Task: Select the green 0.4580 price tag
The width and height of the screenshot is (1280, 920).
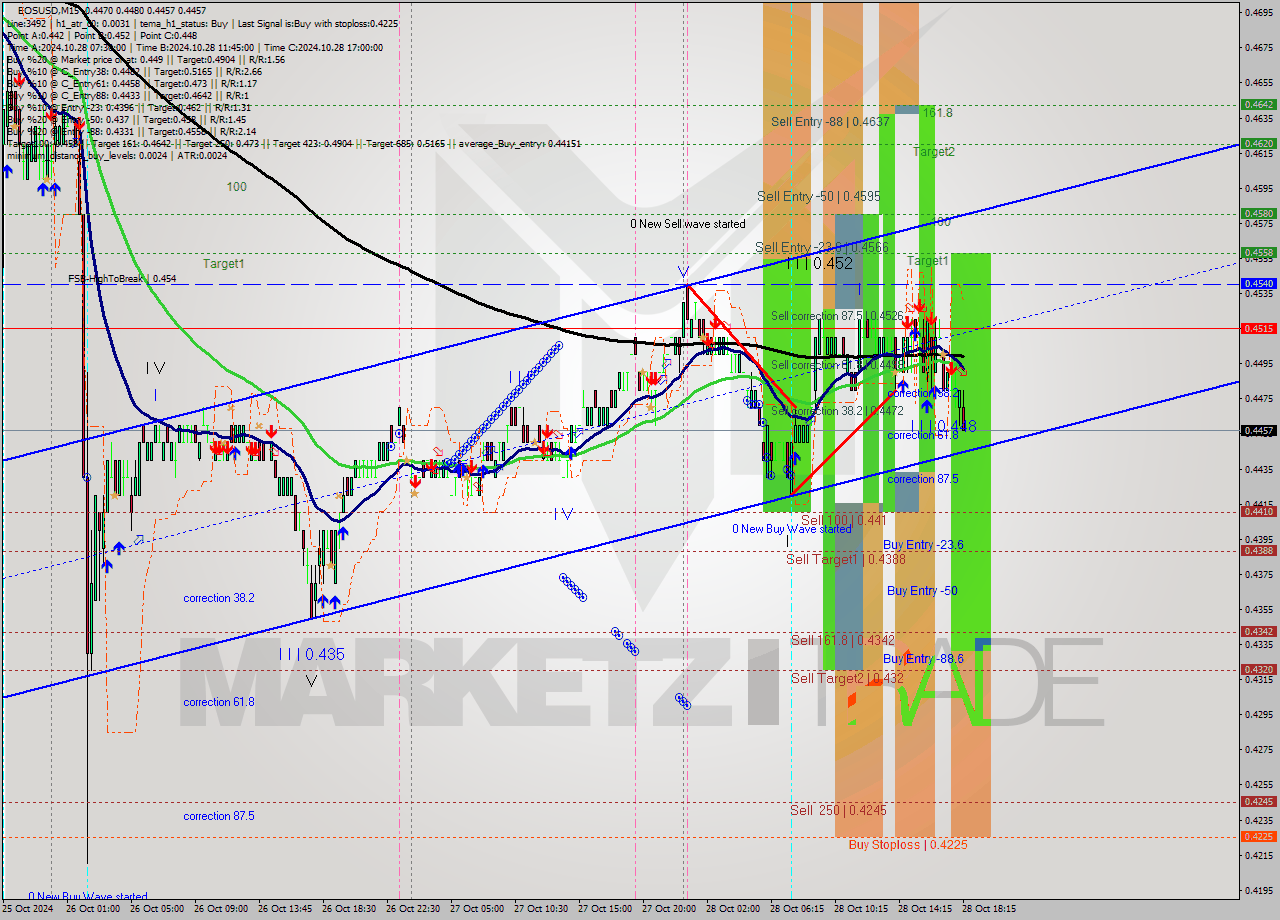Action: (1258, 213)
